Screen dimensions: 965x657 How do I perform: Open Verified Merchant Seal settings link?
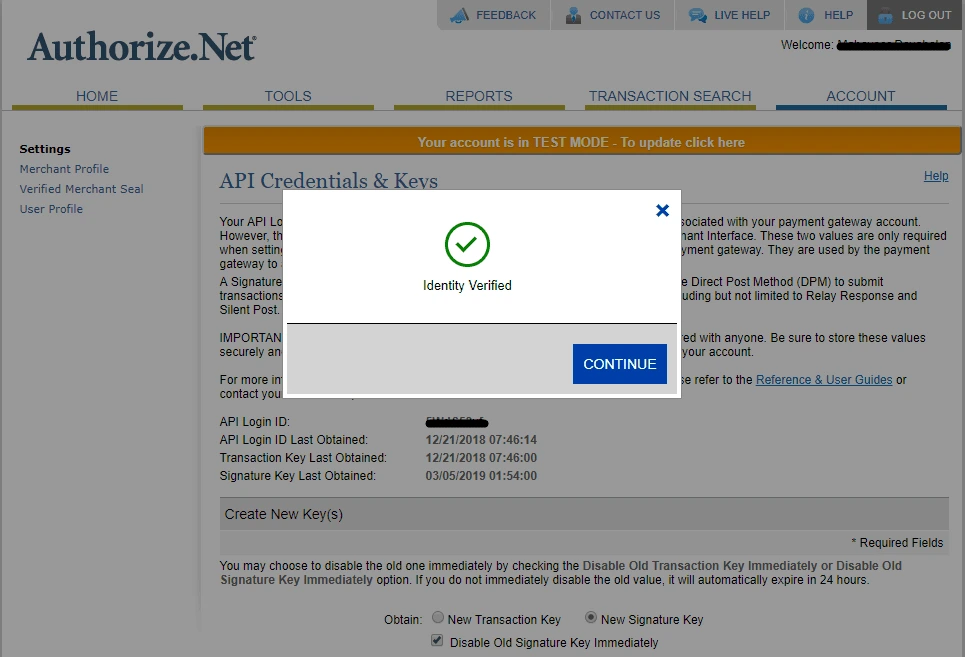click(x=81, y=189)
